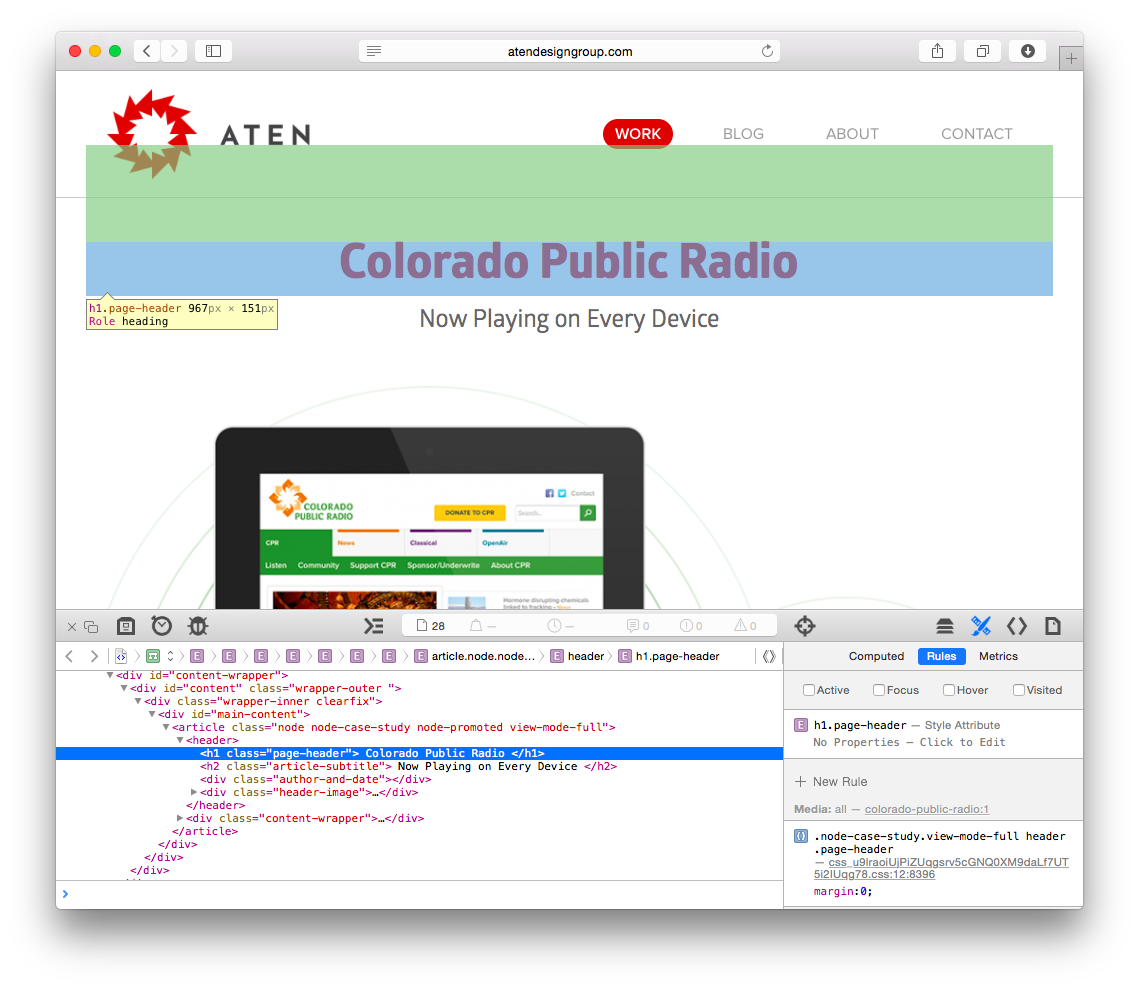Click the New Rule button

tap(831, 782)
